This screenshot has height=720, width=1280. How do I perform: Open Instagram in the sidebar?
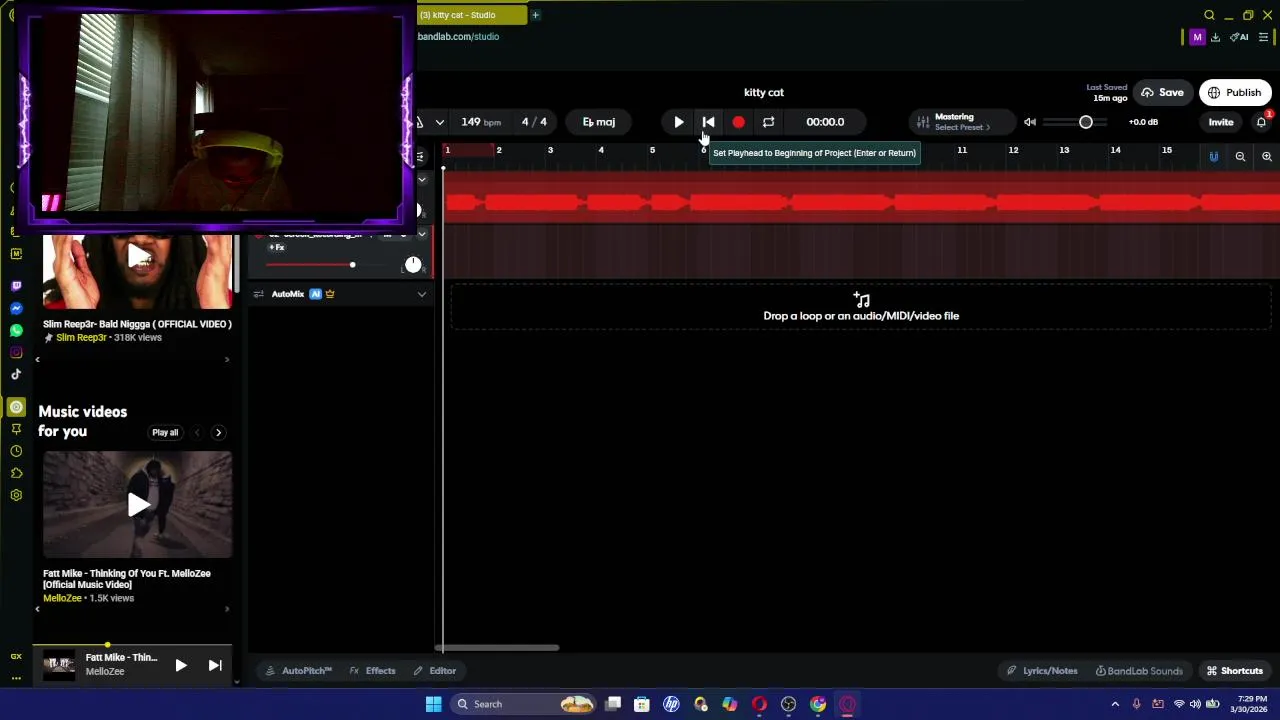[16, 352]
